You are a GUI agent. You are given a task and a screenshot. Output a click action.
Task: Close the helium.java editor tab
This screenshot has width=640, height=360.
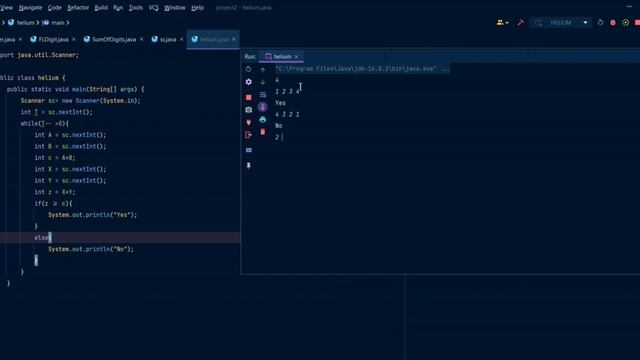coord(233,39)
